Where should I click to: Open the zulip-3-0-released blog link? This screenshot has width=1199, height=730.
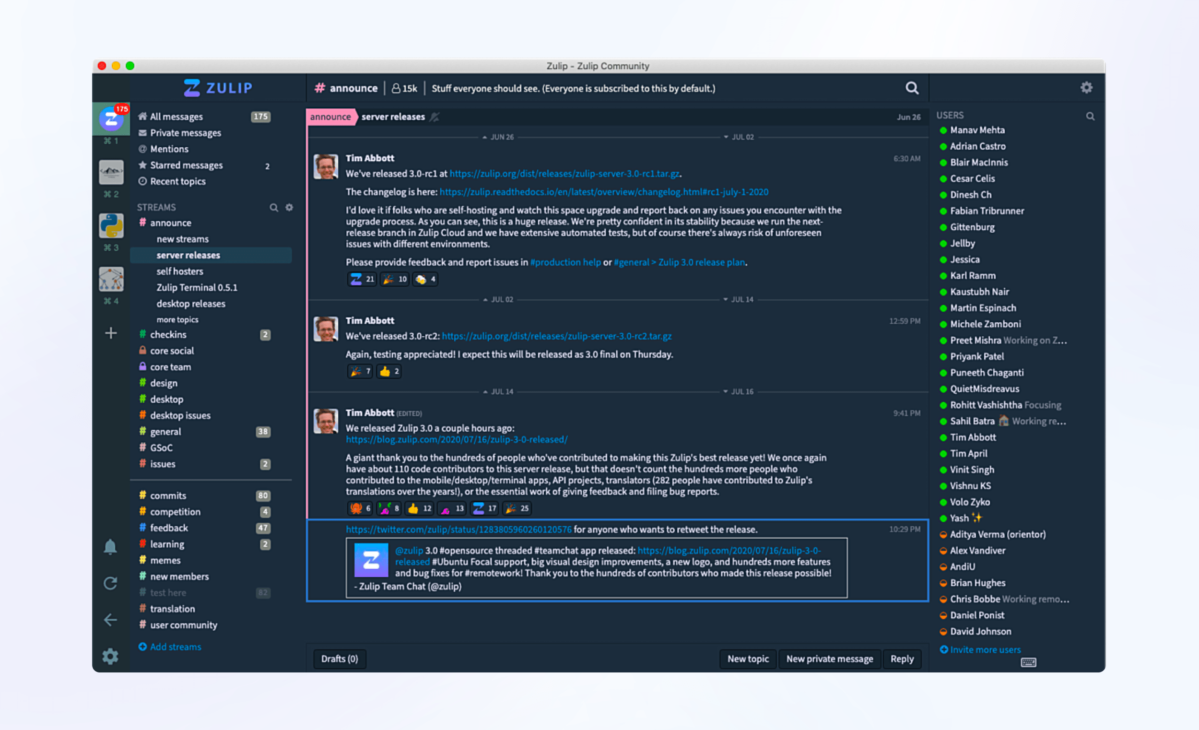pyautogui.click(x=457, y=440)
